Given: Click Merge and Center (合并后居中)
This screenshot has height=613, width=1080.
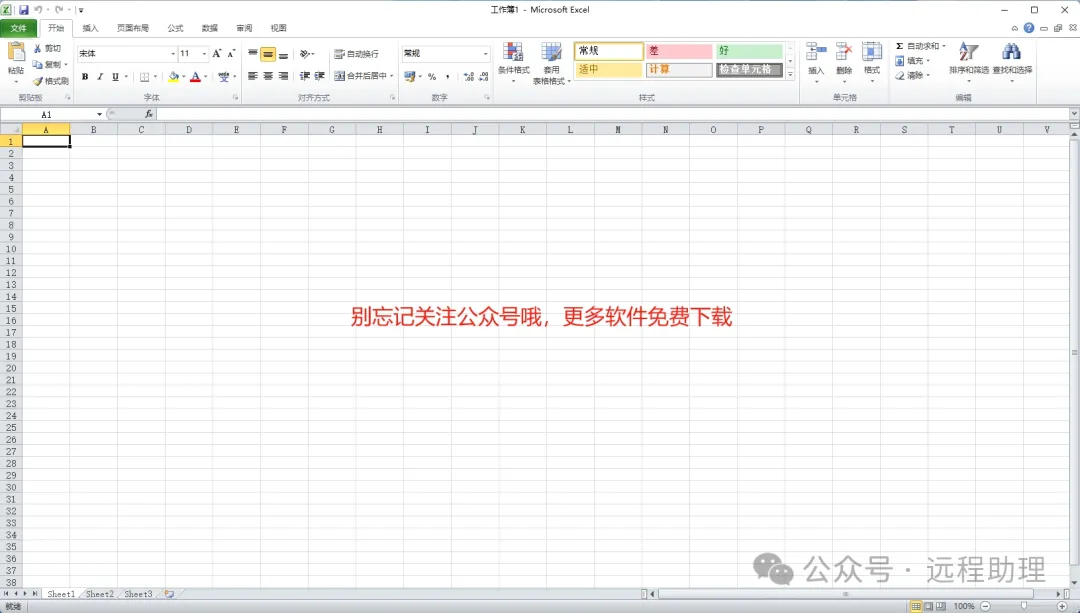Looking at the screenshot, I should click(x=361, y=76).
